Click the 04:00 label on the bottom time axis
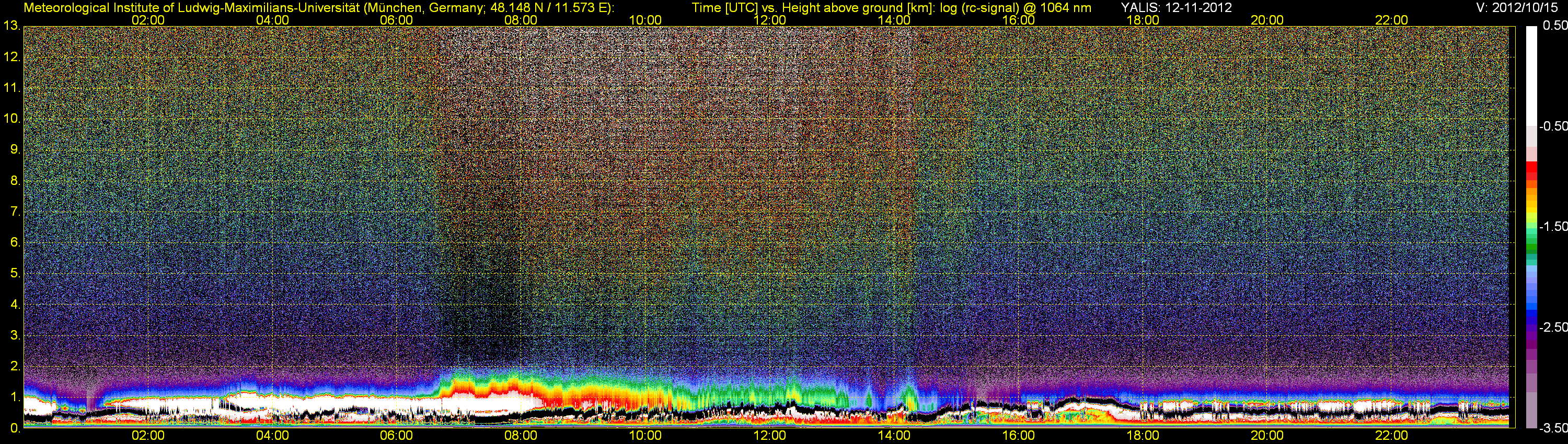 tap(272, 436)
